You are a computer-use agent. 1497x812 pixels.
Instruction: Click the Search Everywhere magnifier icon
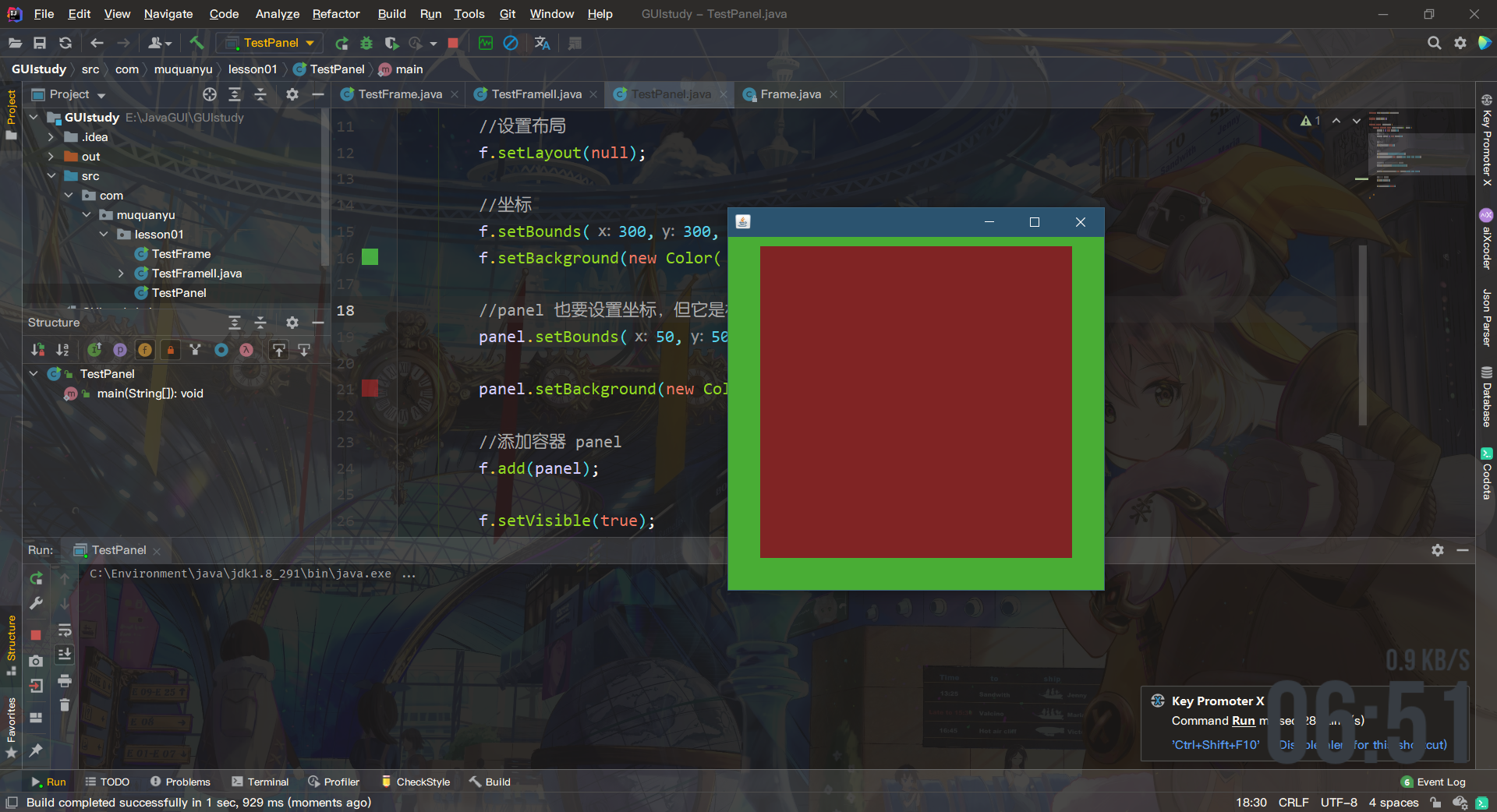tap(1434, 43)
